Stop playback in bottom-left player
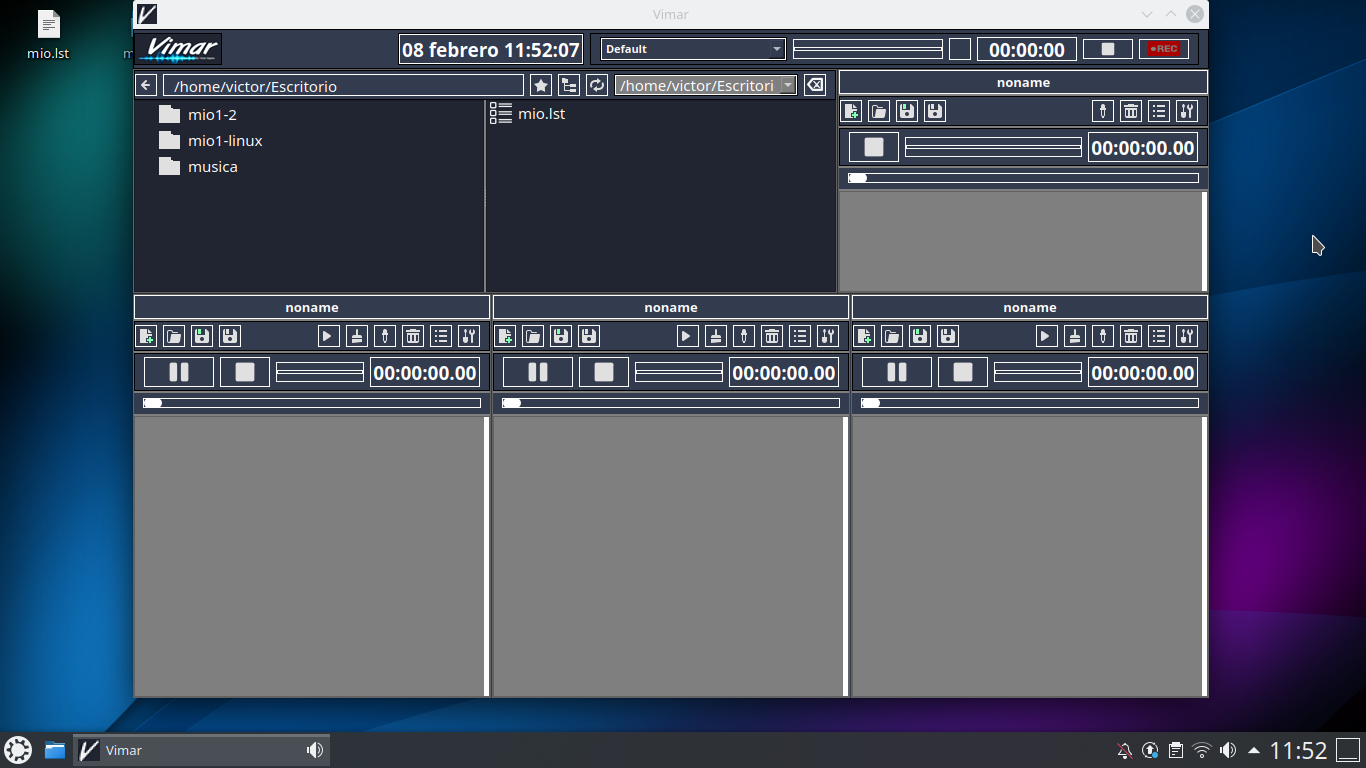This screenshot has width=1366, height=768. (x=245, y=372)
